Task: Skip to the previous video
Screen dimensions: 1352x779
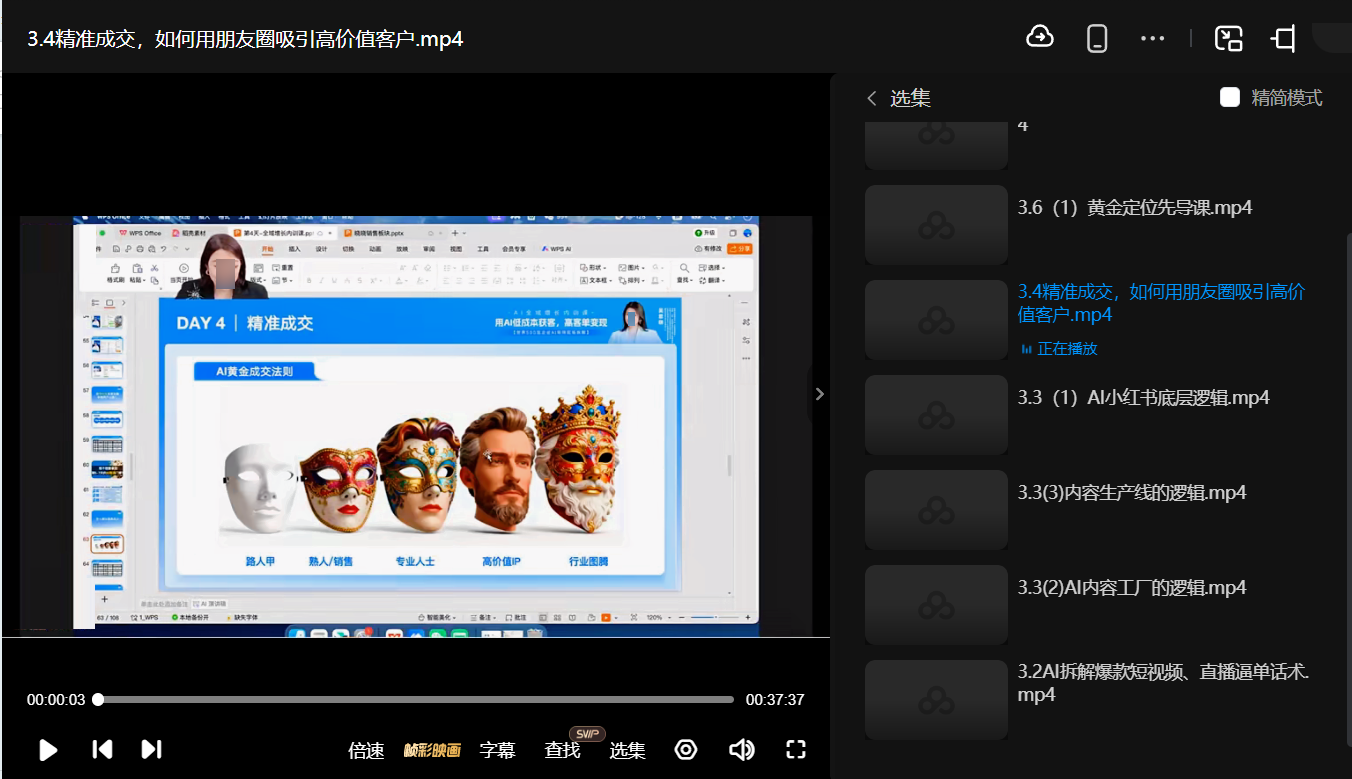Action: (x=102, y=749)
